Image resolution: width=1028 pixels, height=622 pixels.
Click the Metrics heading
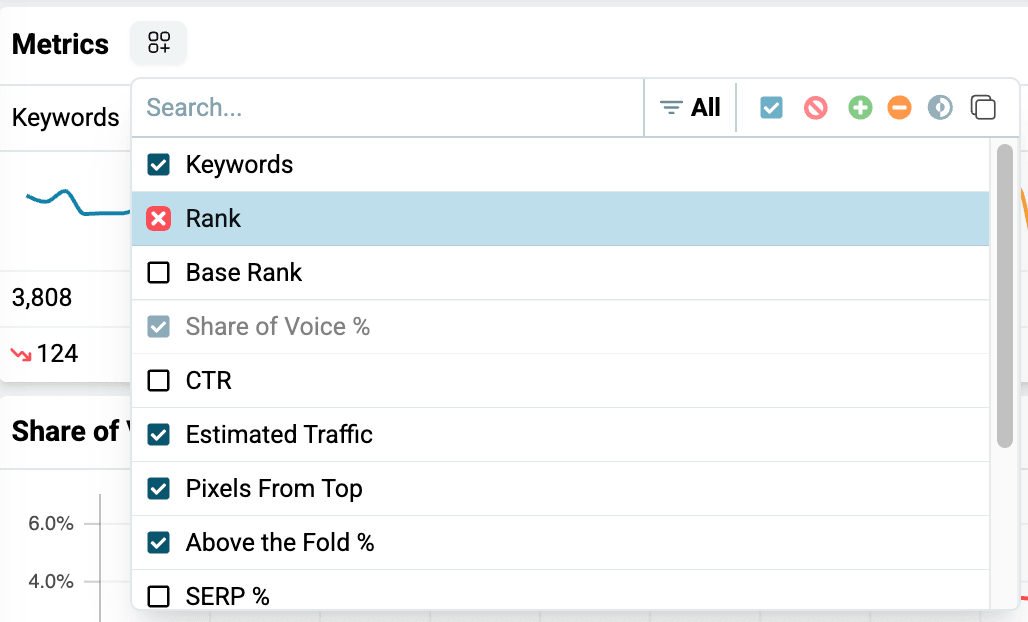coord(60,44)
